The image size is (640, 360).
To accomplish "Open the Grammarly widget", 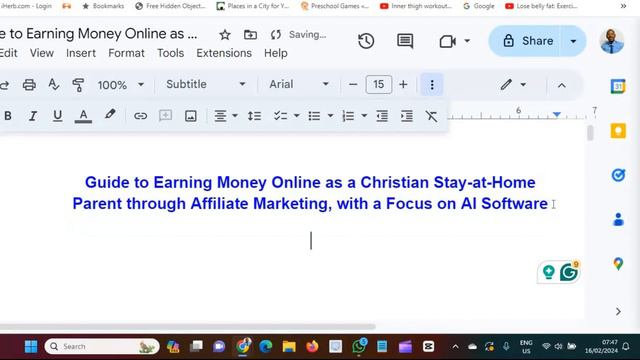I will [x=569, y=272].
